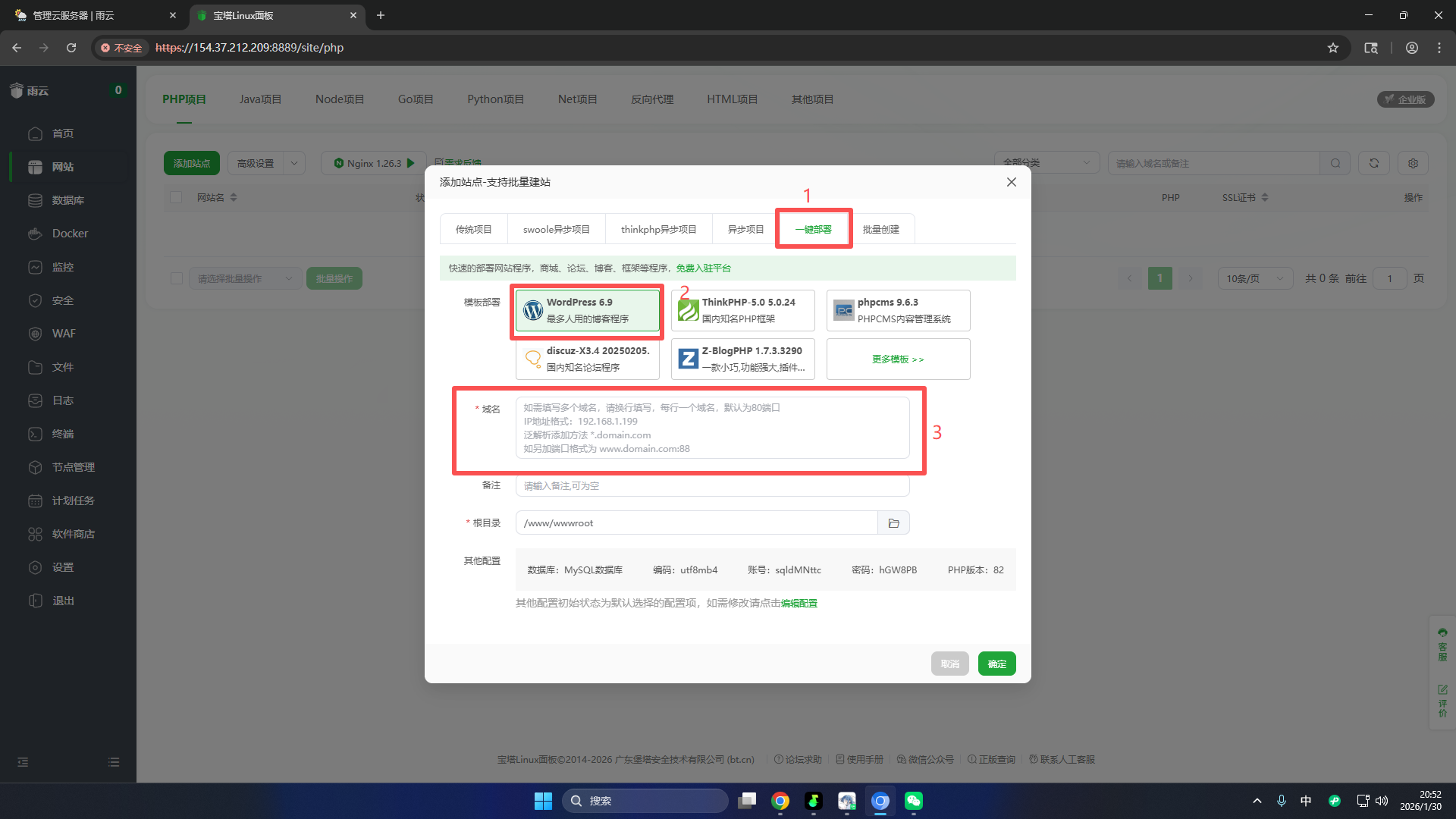The height and width of the screenshot is (819, 1456).
Task: Tick the checkbox next to batch operation
Action: 177,278
